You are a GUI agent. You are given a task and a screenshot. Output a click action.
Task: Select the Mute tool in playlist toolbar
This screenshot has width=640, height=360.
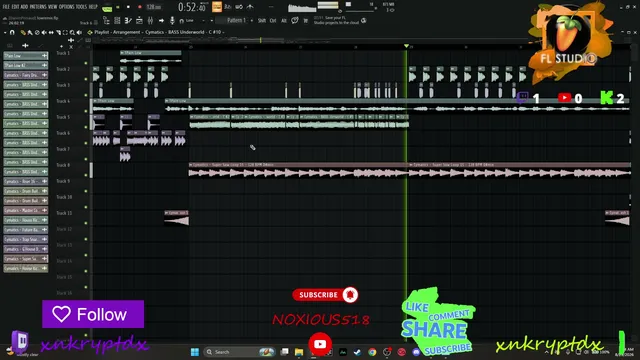point(44,32)
